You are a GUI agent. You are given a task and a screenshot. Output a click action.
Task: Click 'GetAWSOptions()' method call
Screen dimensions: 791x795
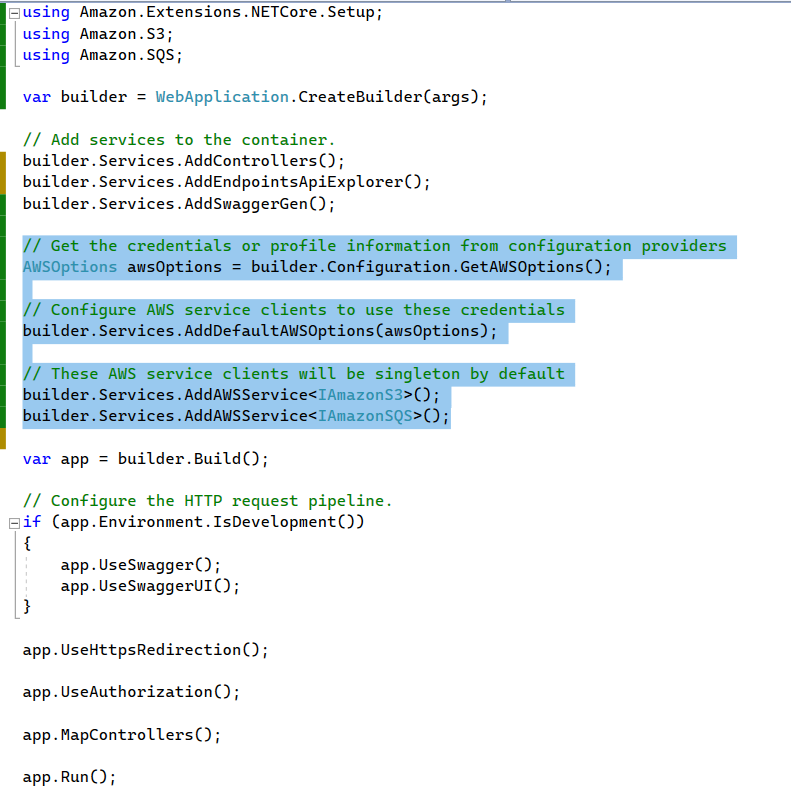point(531,267)
